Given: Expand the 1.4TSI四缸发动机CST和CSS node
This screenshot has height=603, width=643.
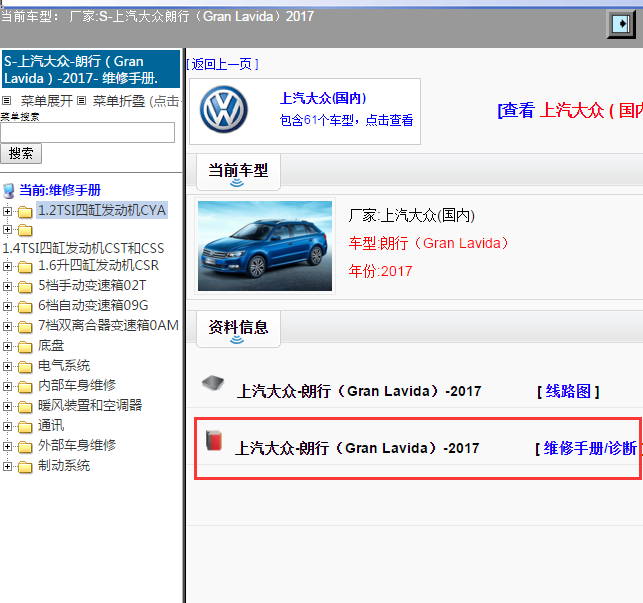Looking at the screenshot, I should pos(7,229).
